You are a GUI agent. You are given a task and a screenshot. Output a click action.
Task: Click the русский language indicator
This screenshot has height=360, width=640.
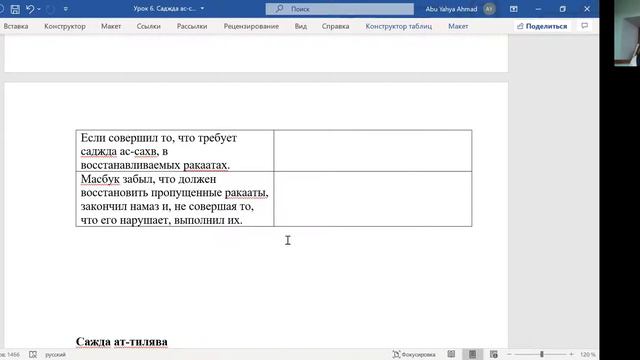click(56, 355)
